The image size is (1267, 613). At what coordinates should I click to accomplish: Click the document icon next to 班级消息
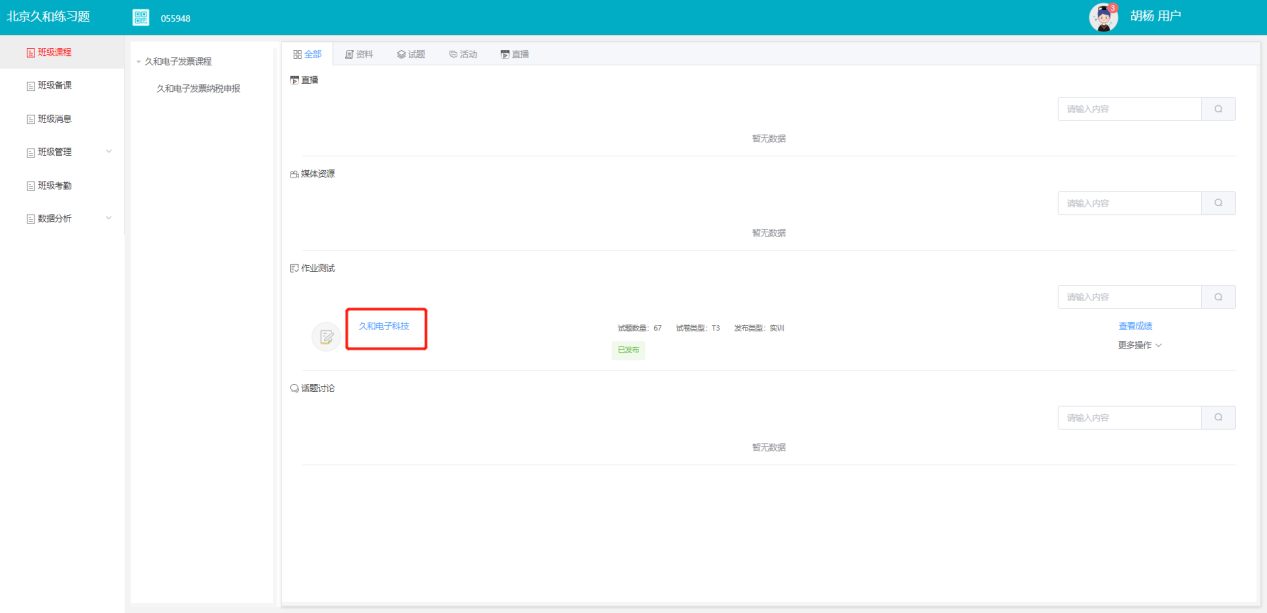click(30, 119)
